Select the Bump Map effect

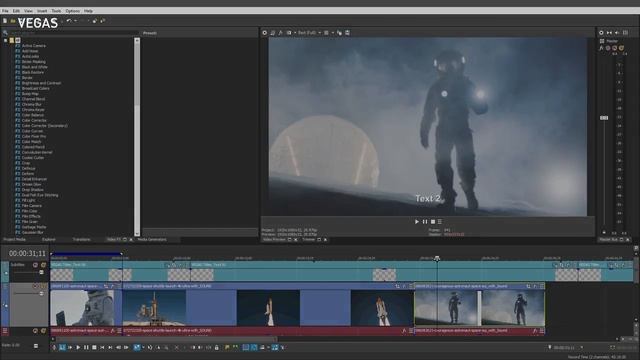30,93
